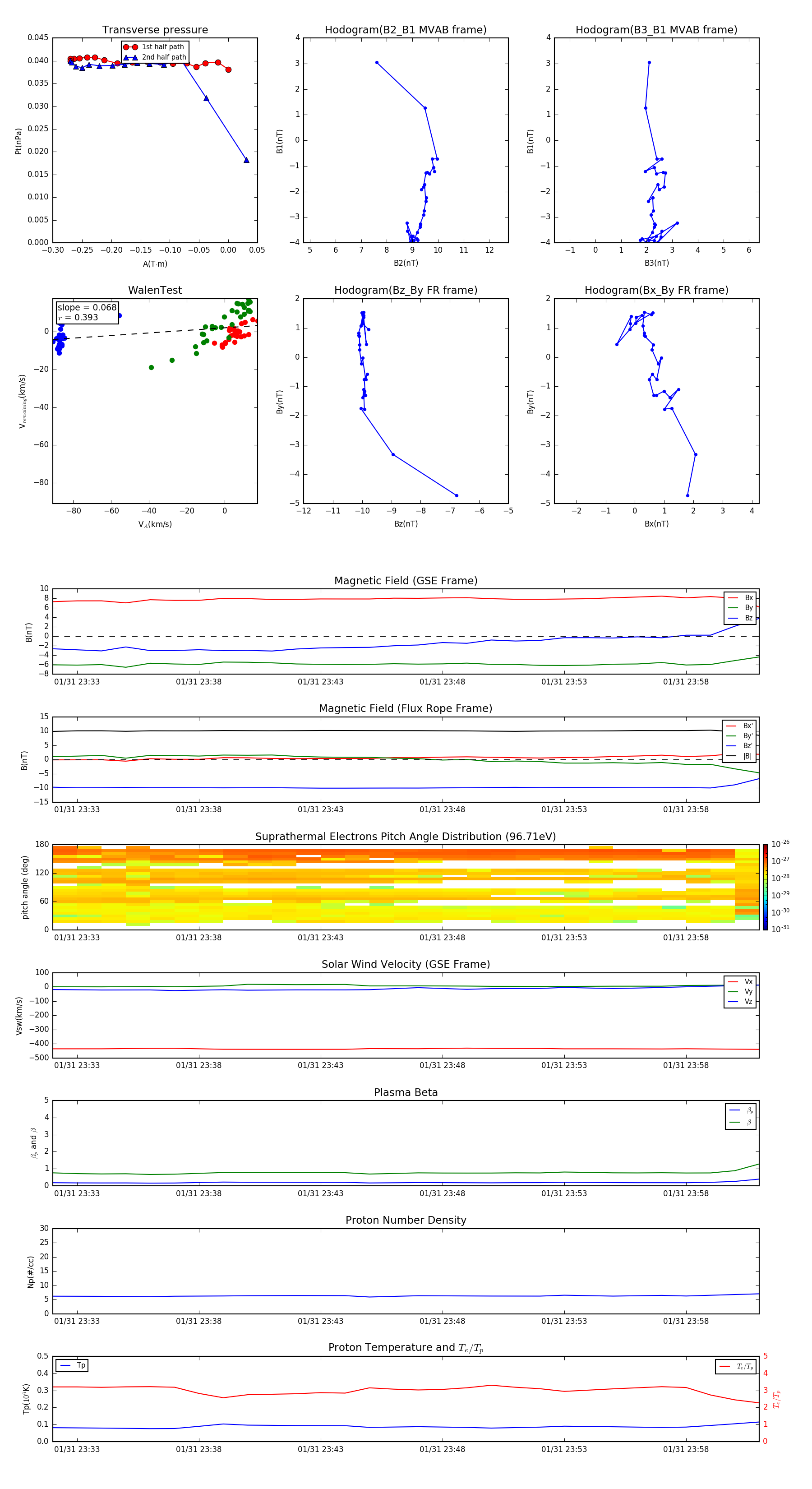Click the "B2(nT)" x-axis label

click(406, 263)
